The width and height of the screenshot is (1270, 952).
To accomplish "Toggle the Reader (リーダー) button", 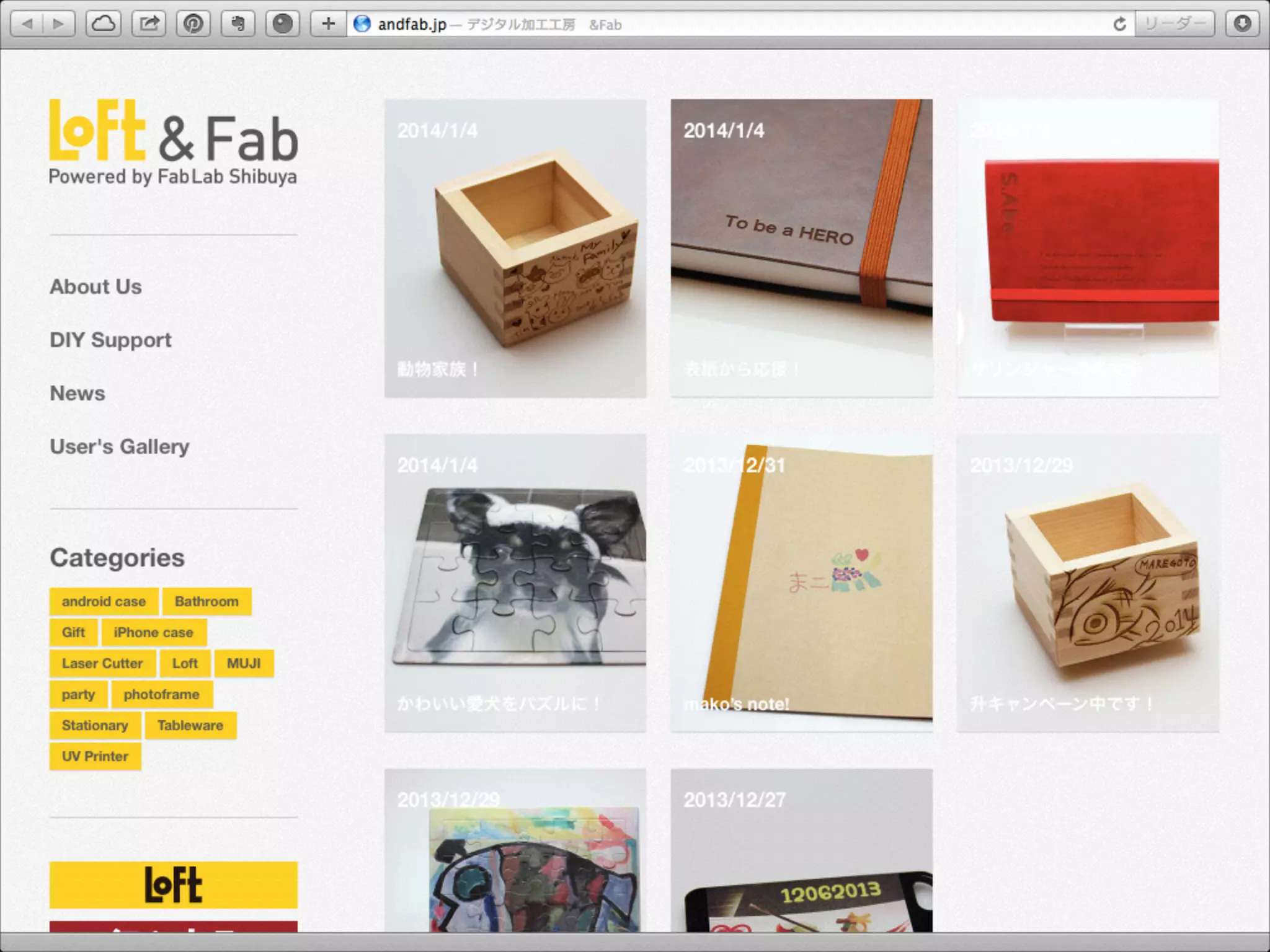I will pos(1175,24).
